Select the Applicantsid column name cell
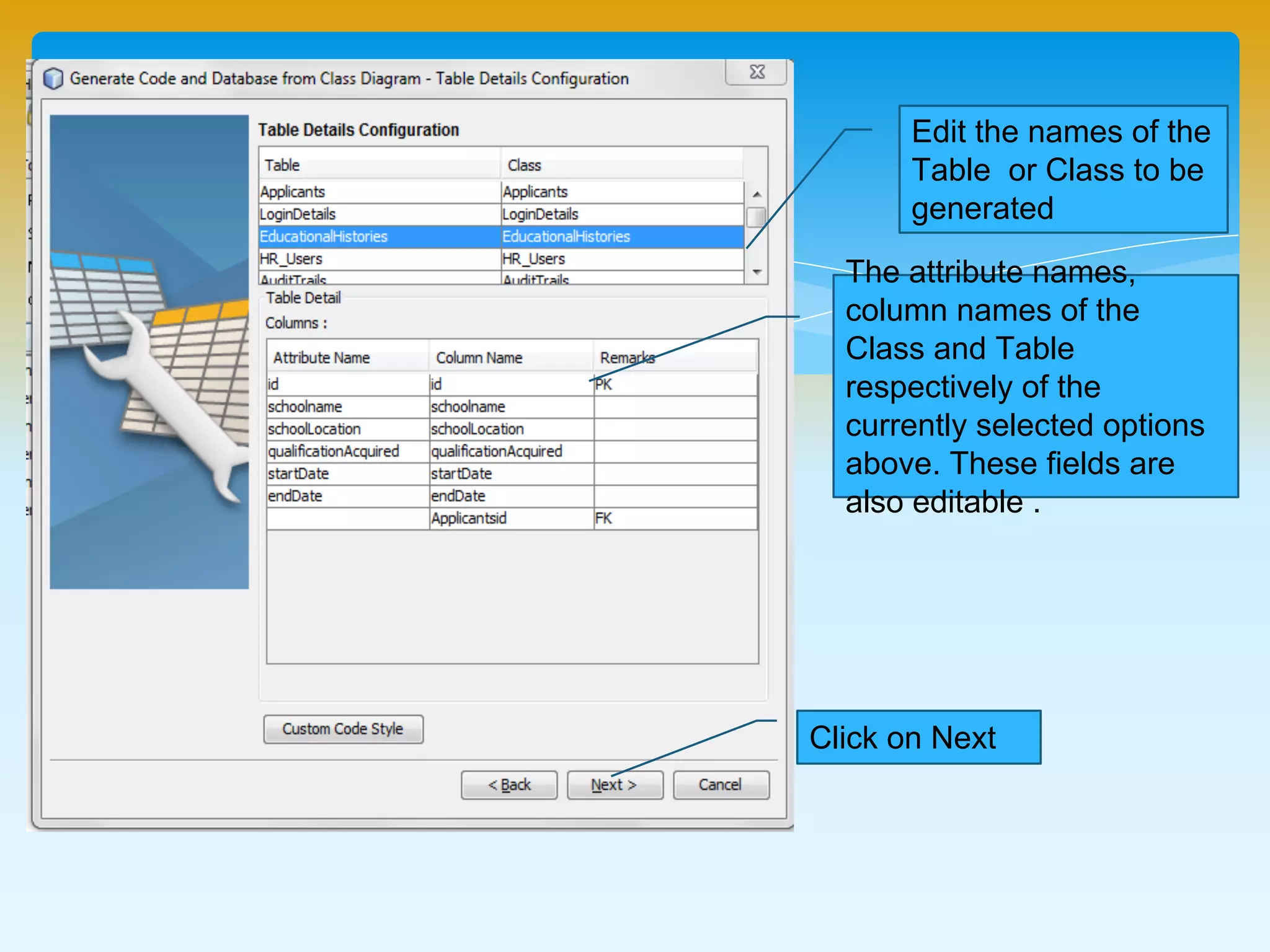This screenshot has height=952, width=1270. click(x=512, y=518)
